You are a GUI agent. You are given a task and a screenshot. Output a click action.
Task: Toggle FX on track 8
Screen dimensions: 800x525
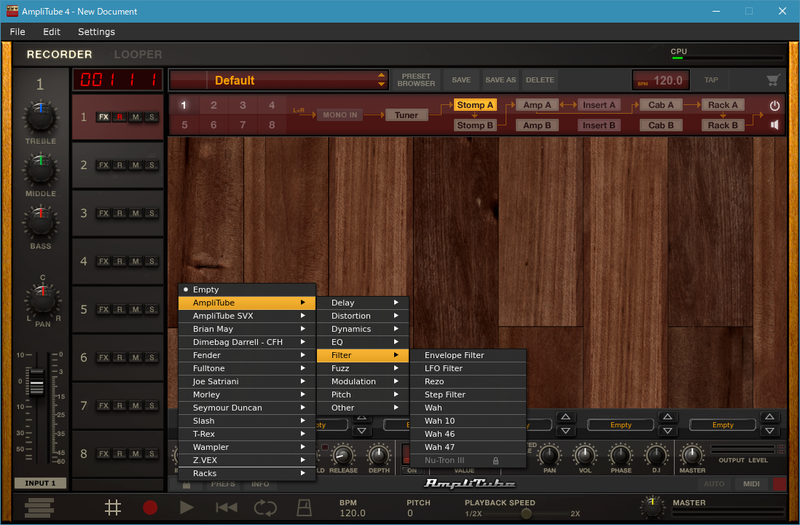click(x=104, y=454)
